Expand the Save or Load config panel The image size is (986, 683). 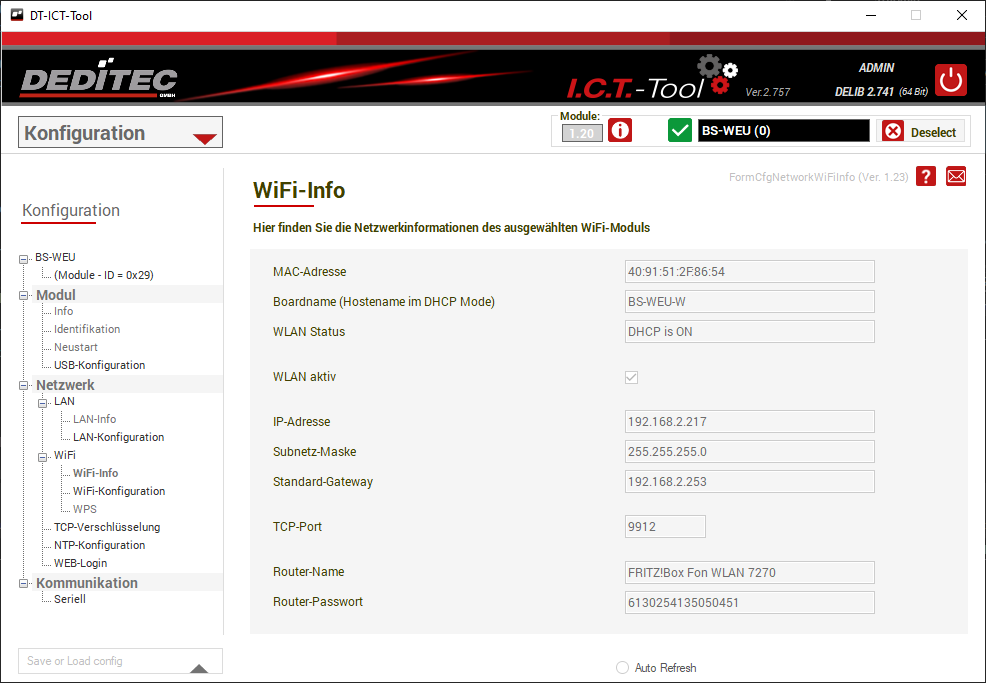tap(199, 667)
